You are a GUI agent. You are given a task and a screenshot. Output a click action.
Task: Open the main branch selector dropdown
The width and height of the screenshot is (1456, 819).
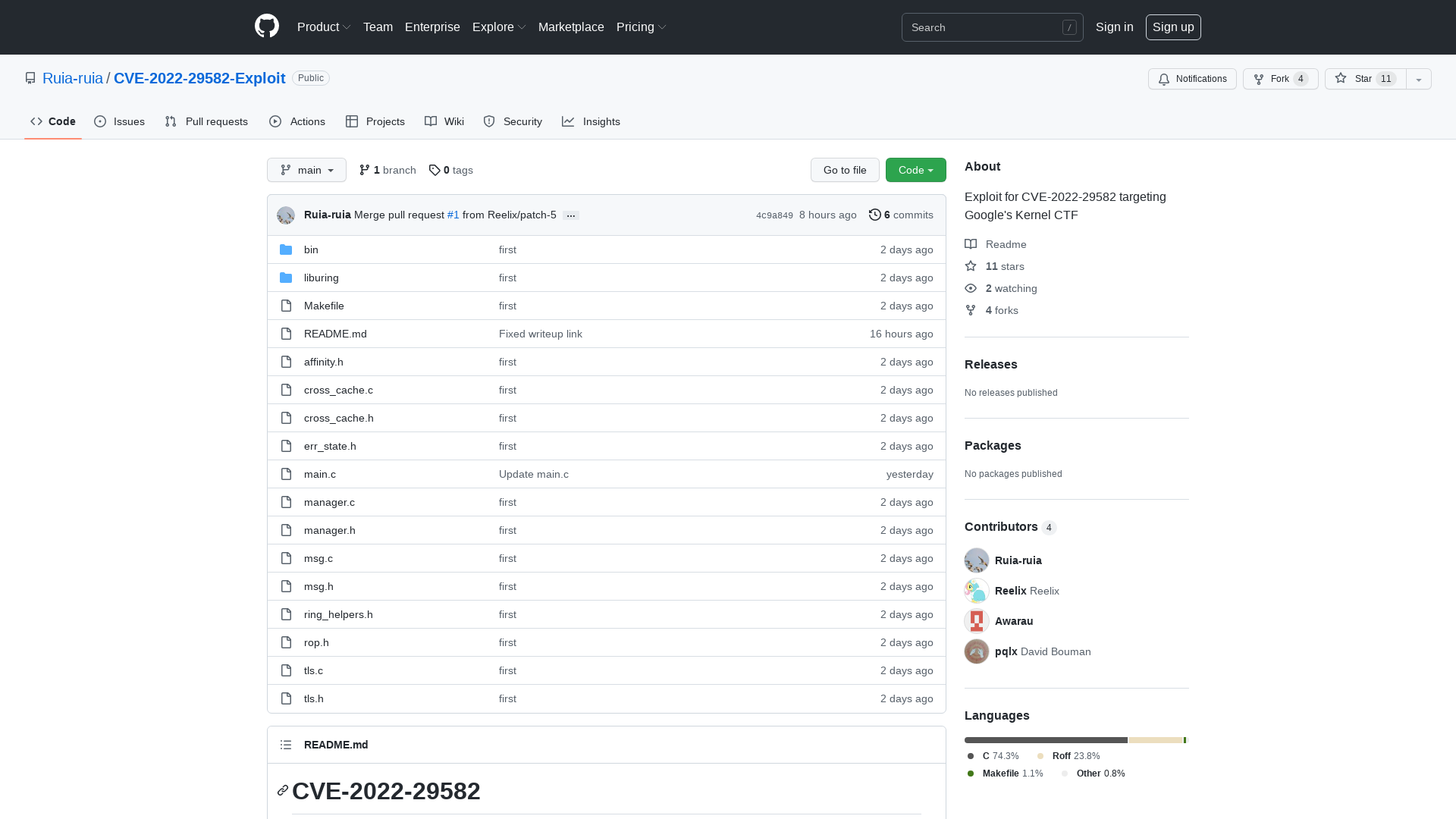point(306,170)
